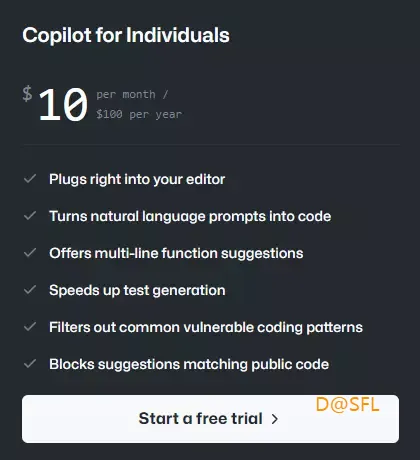Click checkmark beside Filters out common vulnerable patterns
The height and width of the screenshot is (460, 420).
(x=30, y=327)
